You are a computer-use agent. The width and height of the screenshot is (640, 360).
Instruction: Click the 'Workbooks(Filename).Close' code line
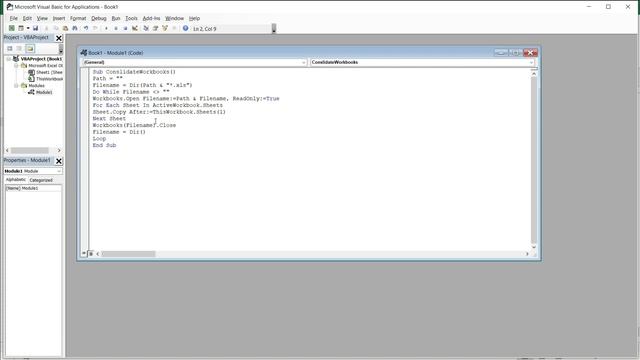(x=134, y=125)
